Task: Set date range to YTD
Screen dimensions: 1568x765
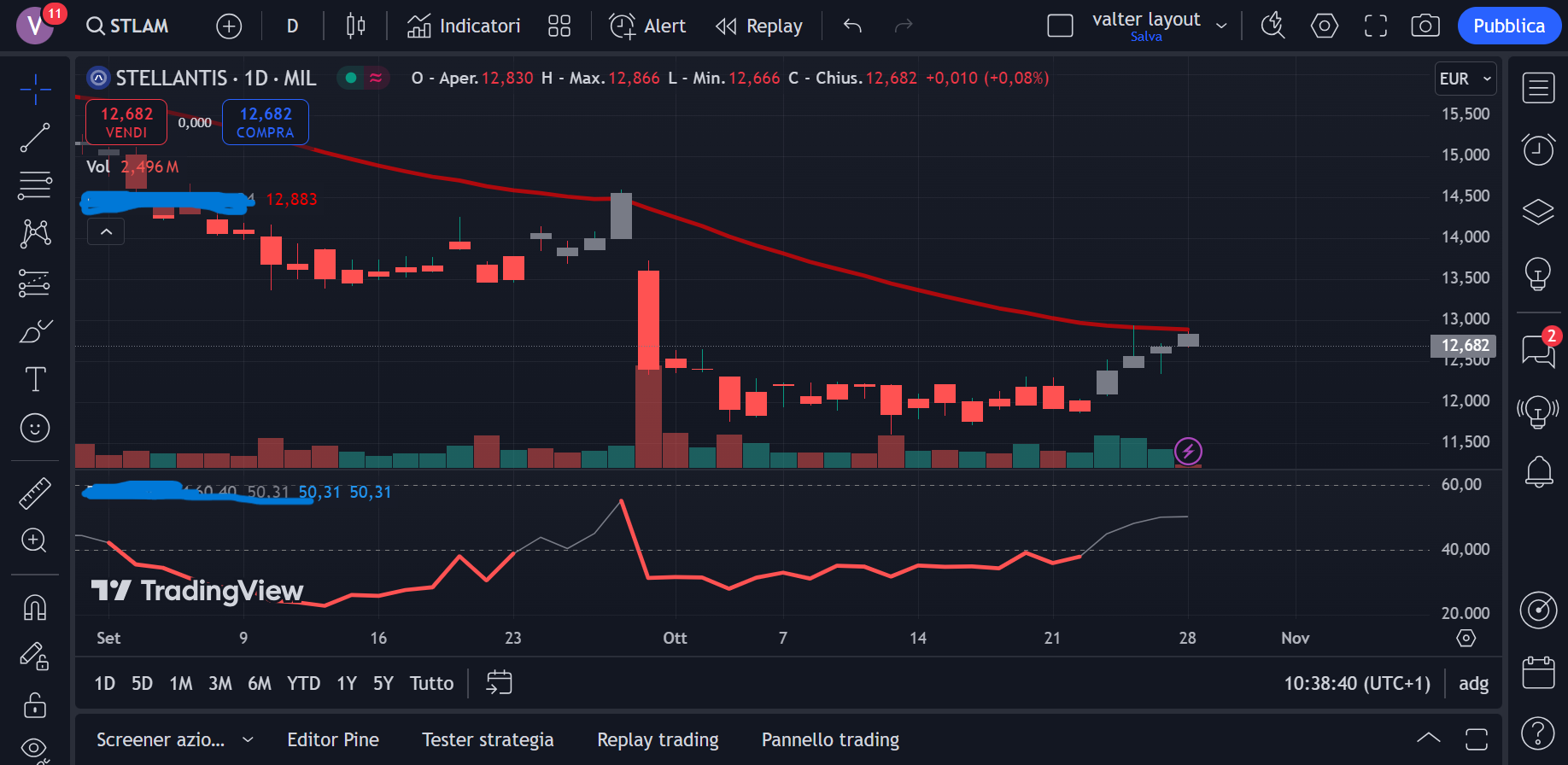Action: (303, 684)
